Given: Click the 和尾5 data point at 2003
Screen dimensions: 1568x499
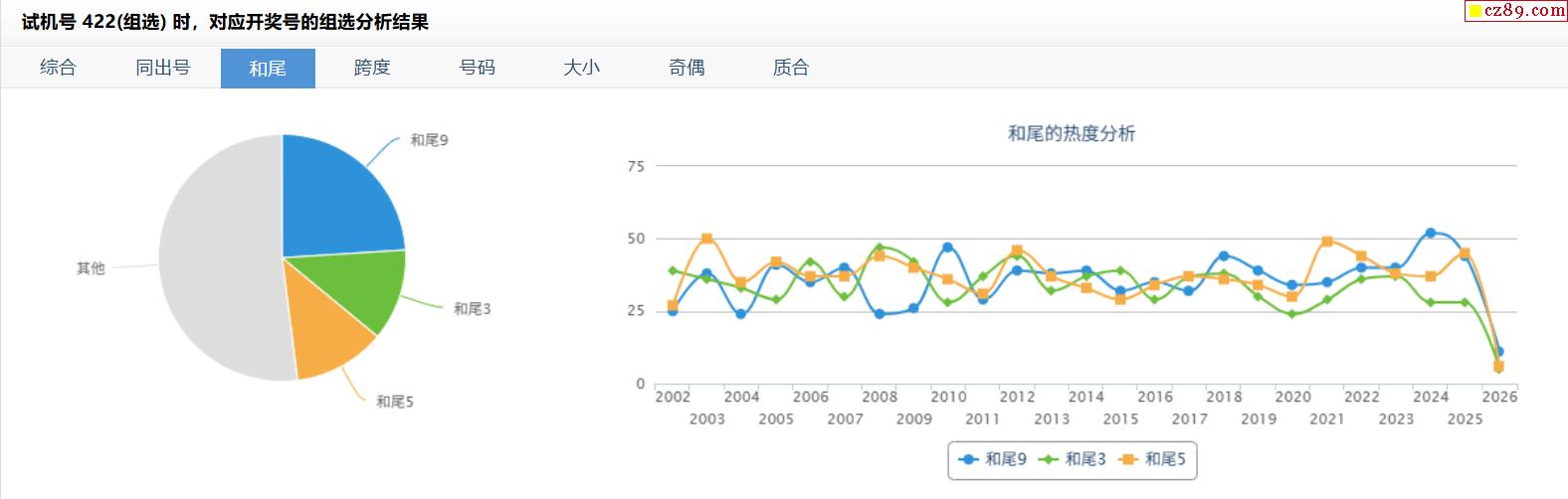Looking at the screenshot, I should pyautogui.click(x=706, y=239).
